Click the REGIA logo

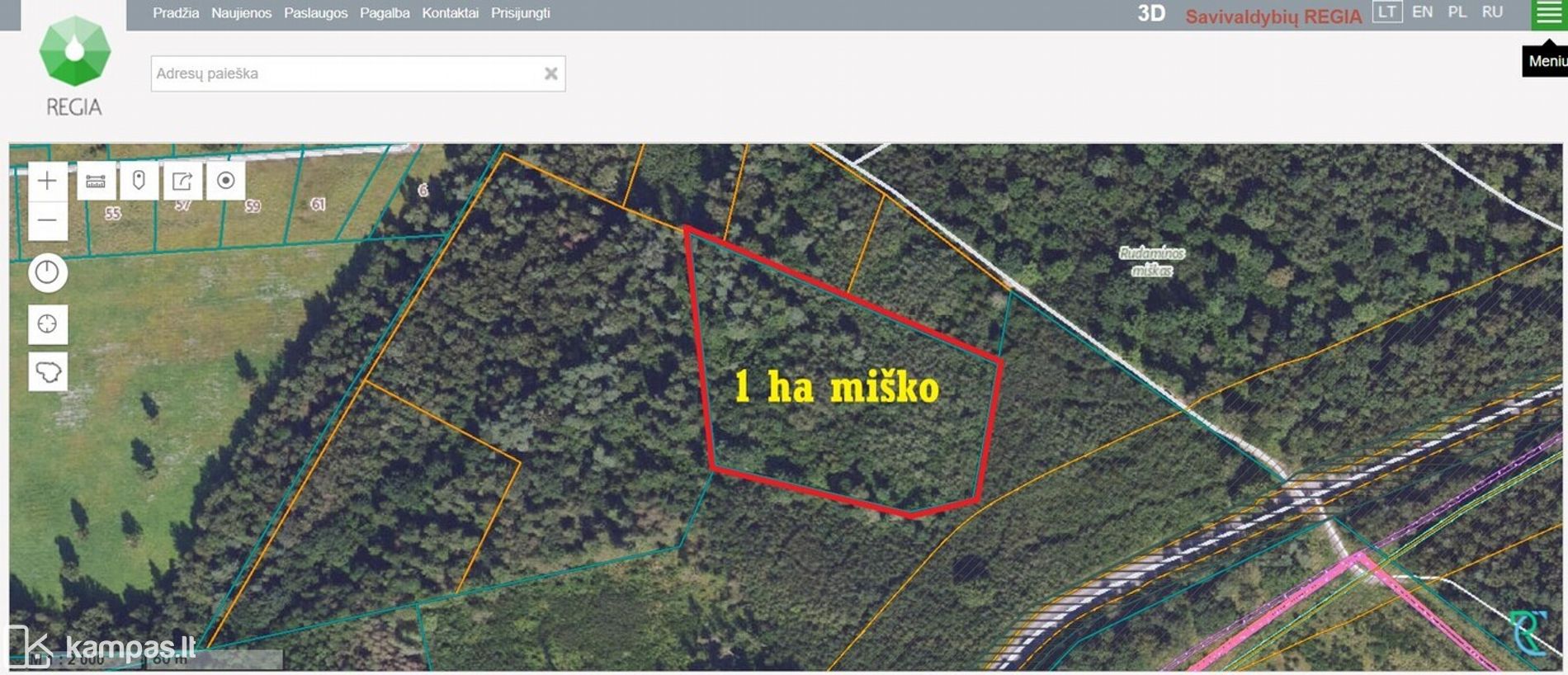coord(74,67)
